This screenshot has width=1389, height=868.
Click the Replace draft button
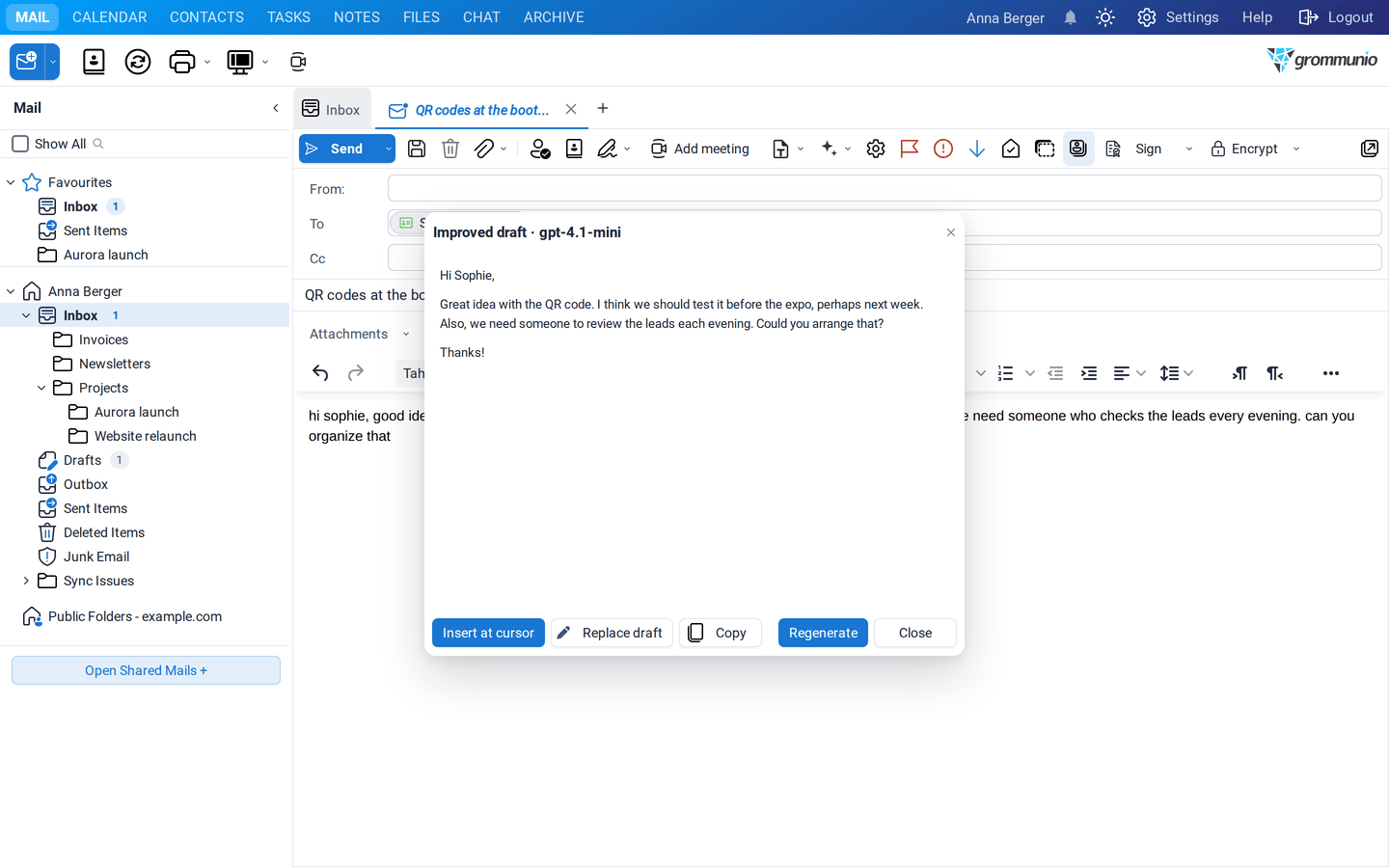(x=612, y=633)
